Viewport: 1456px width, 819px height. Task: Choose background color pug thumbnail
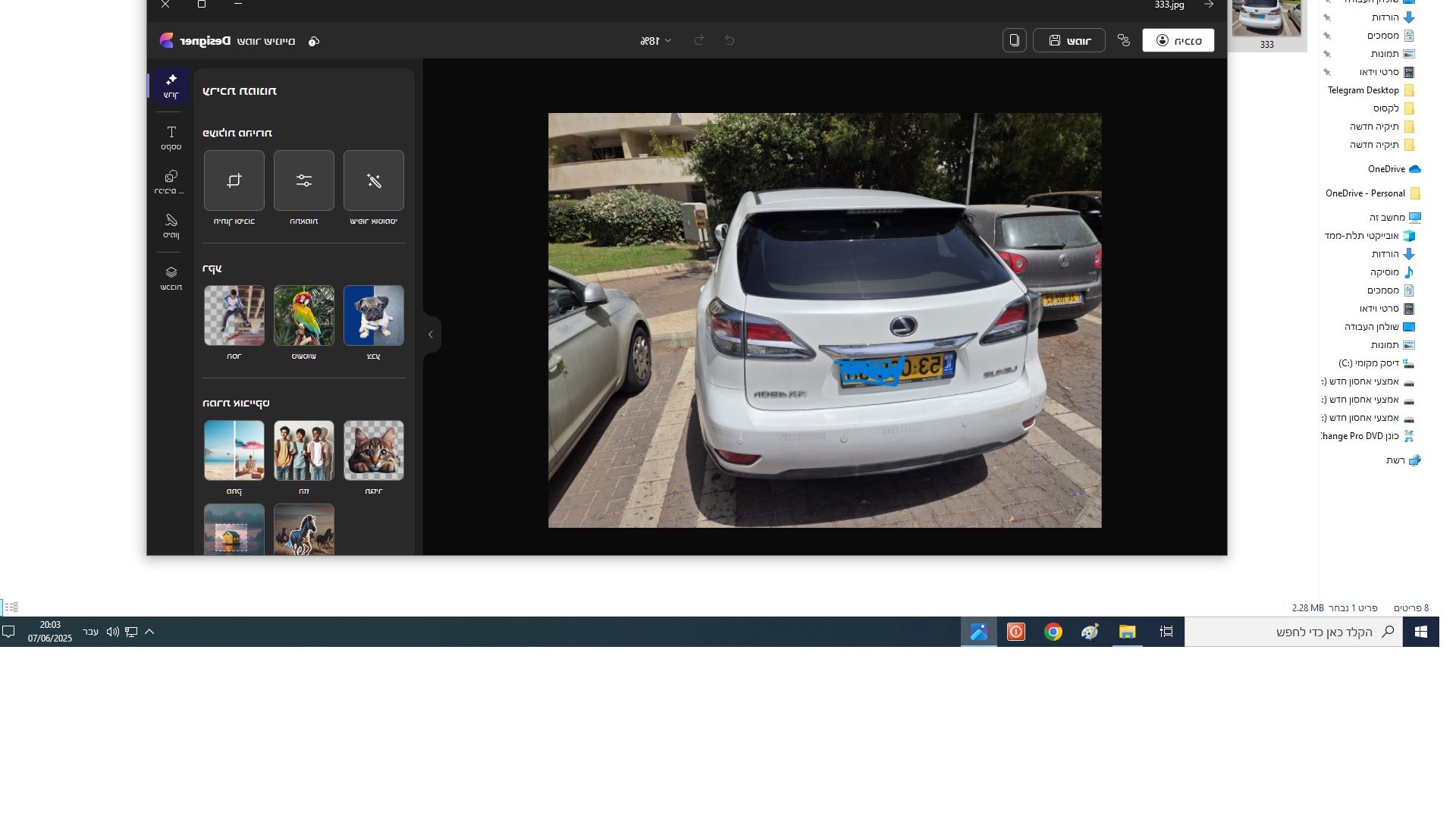tap(374, 315)
